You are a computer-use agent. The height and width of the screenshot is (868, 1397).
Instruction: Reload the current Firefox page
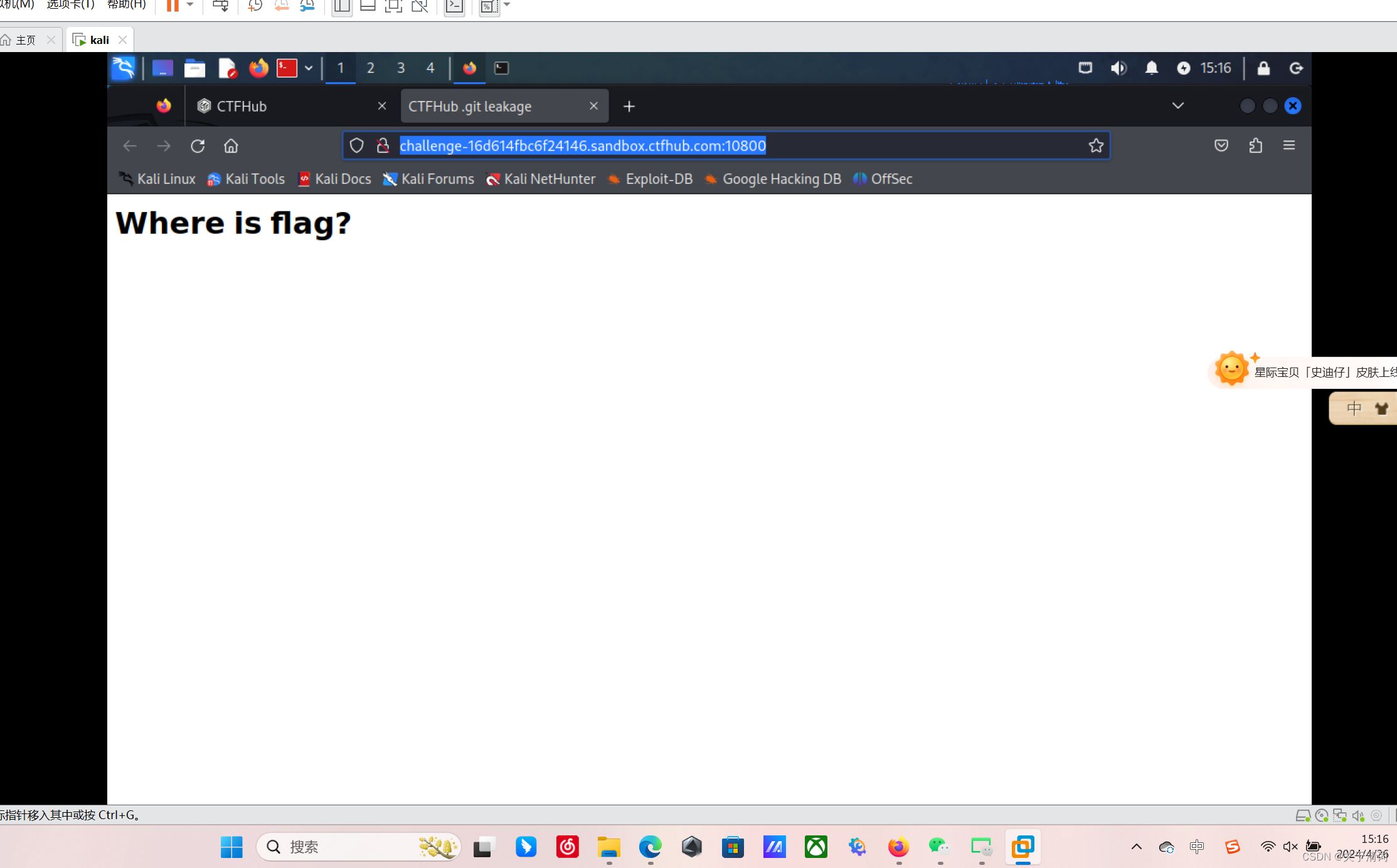pos(198,146)
